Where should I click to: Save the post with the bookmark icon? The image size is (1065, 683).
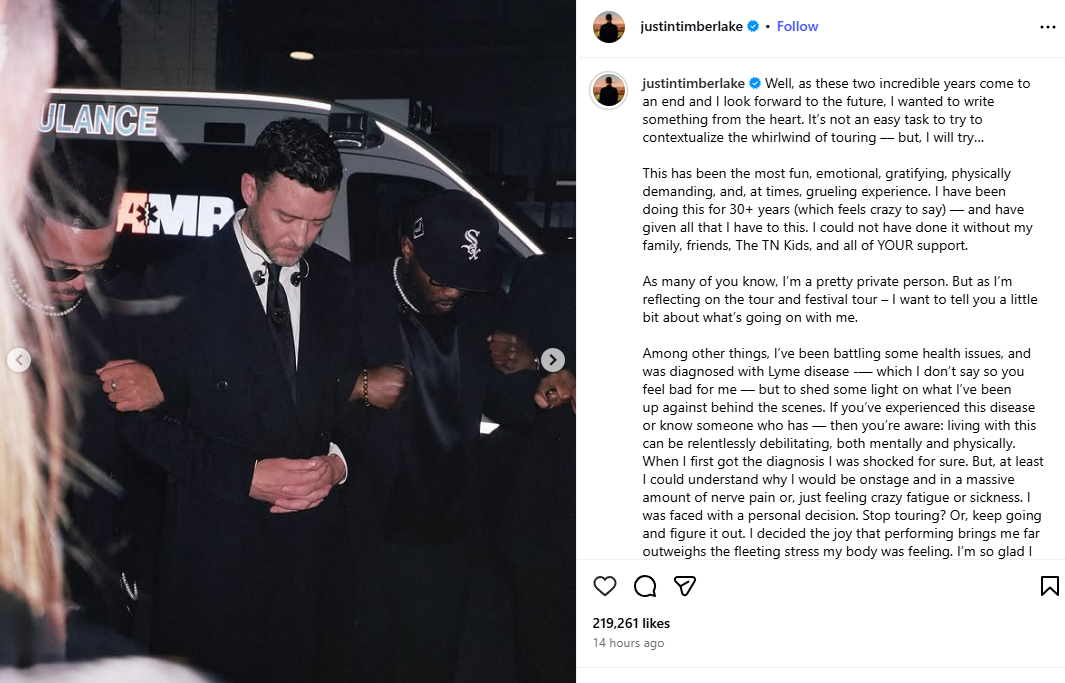pos(1049,586)
